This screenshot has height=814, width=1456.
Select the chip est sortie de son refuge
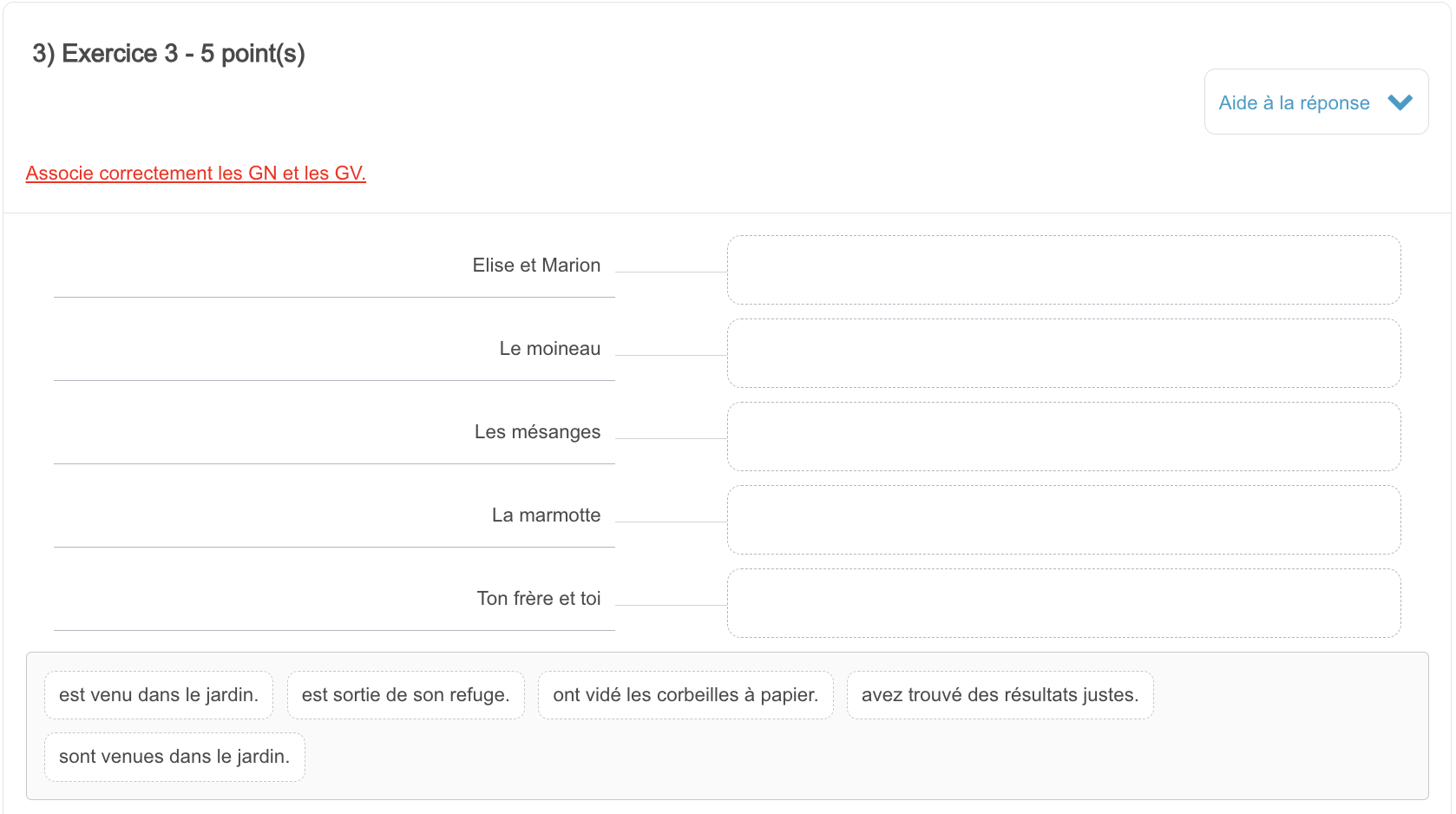pyautogui.click(x=405, y=694)
